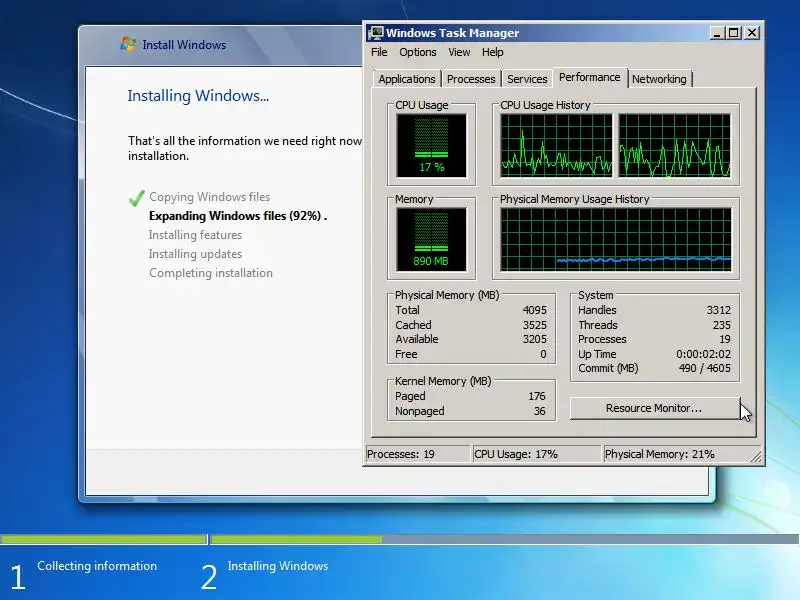Switch to the Services tab
The width and height of the screenshot is (800, 600).
(x=527, y=79)
